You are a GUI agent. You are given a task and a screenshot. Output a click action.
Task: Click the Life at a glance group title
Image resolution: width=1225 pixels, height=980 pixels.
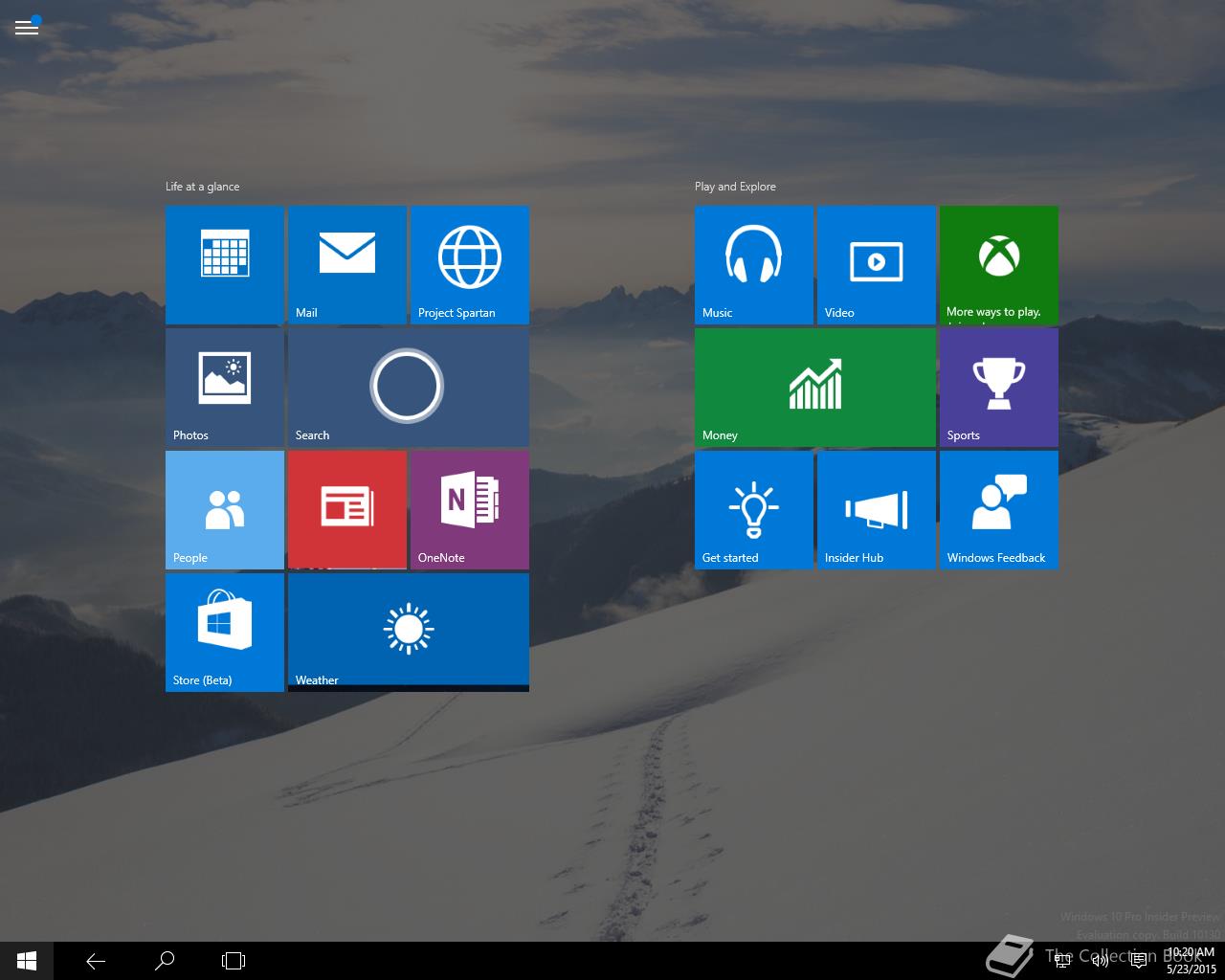[203, 187]
